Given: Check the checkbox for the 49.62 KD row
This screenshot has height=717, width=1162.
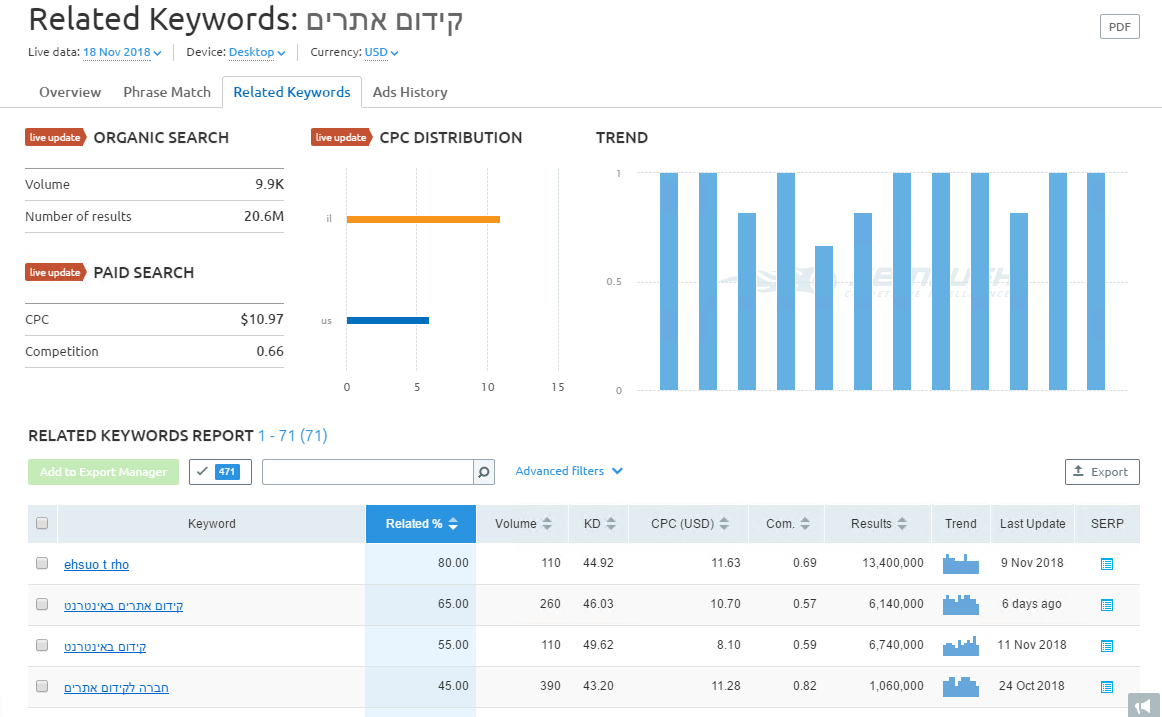Looking at the screenshot, I should [42, 645].
